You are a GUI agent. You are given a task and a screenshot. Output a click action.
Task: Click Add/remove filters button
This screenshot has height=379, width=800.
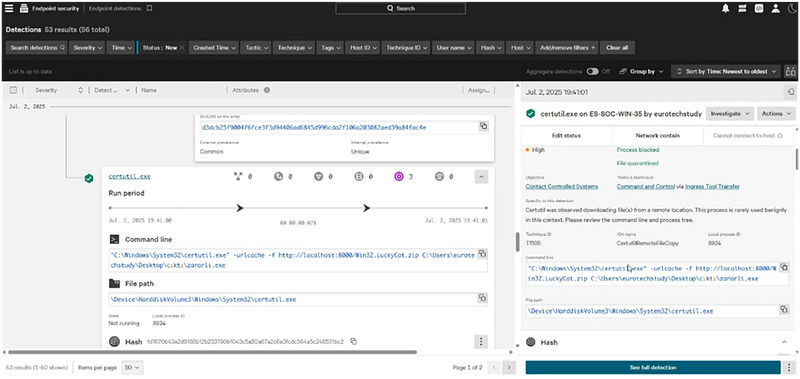[567, 47]
